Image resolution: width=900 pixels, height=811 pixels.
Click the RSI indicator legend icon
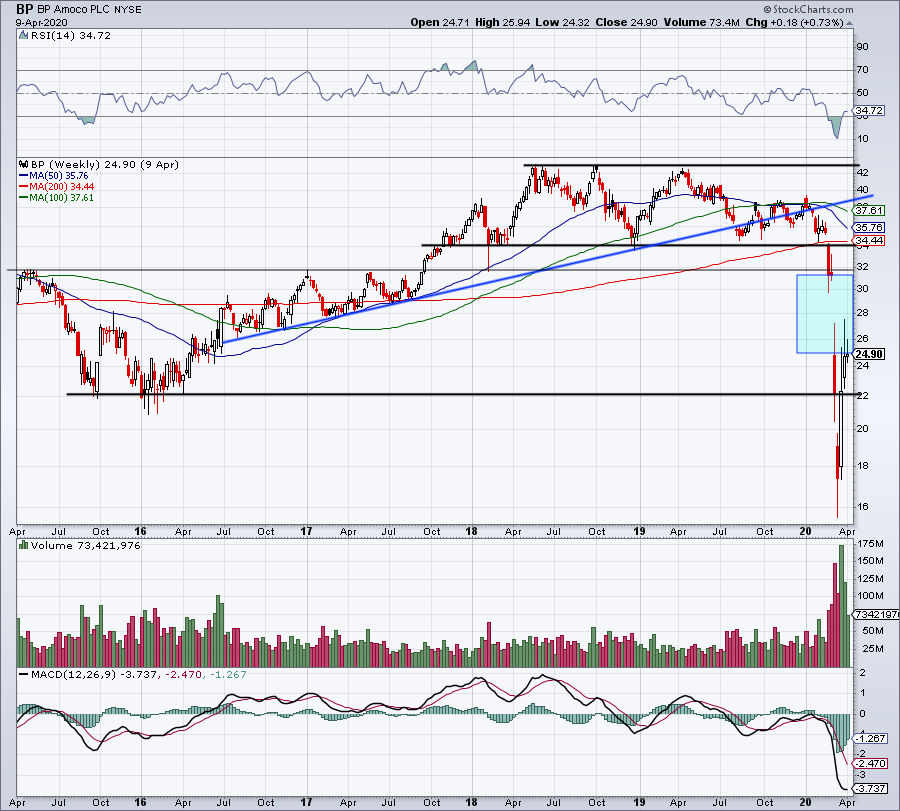(x=23, y=36)
